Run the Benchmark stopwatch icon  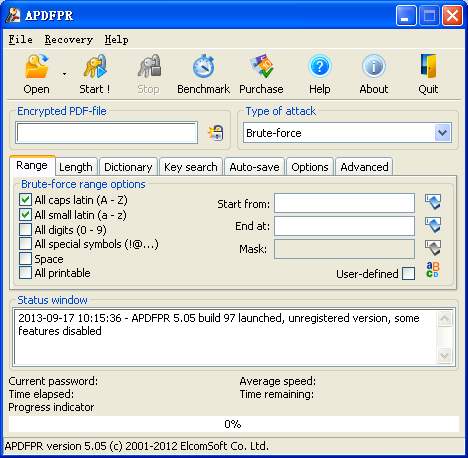coord(203,66)
